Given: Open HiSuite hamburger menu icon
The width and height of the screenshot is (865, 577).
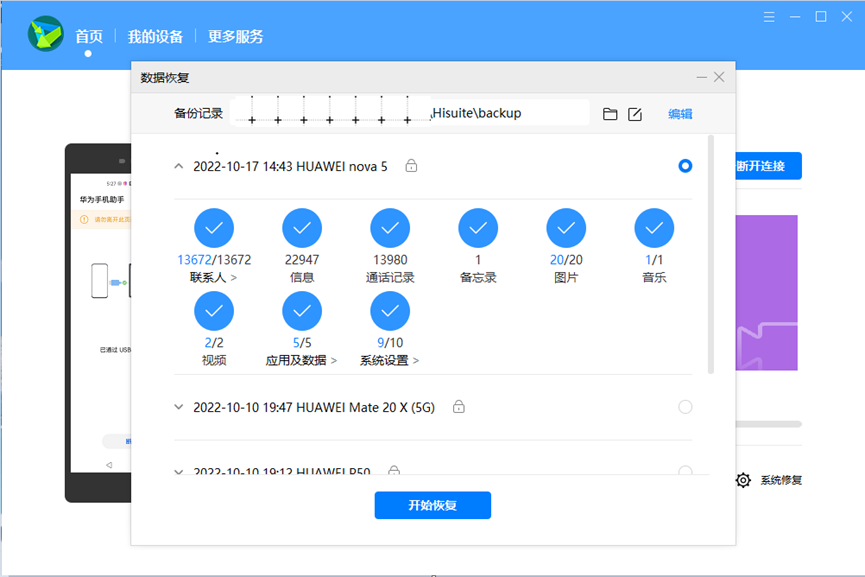Looking at the screenshot, I should pyautogui.click(x=769, y=17).
